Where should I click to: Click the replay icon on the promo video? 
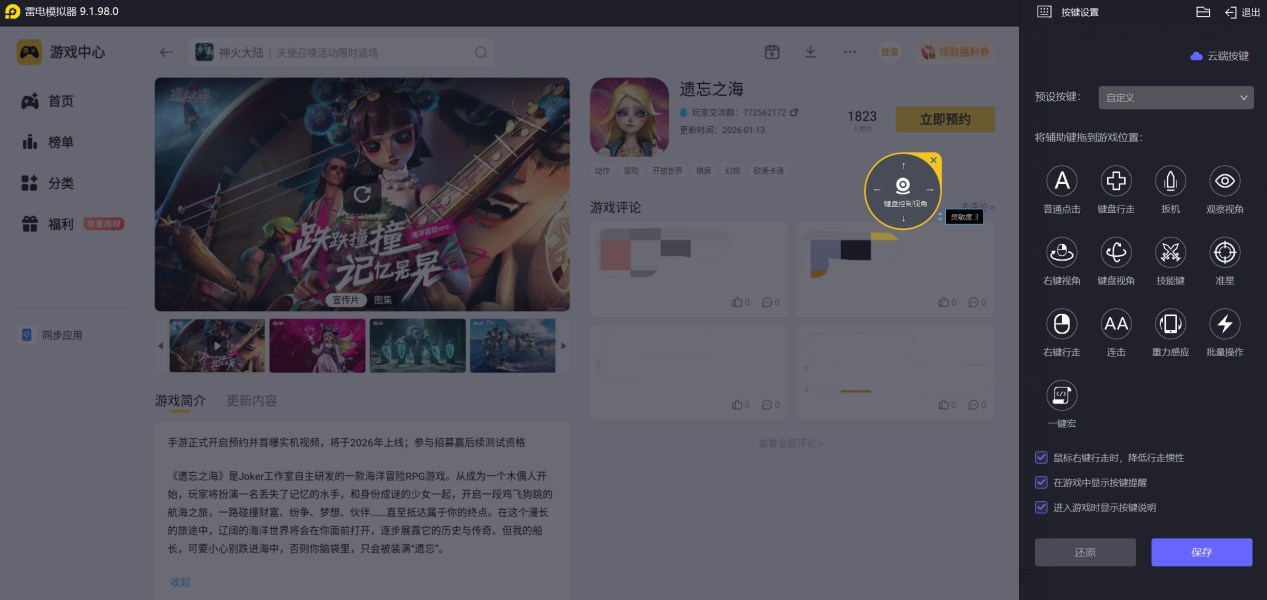click(x=362, y=194)
